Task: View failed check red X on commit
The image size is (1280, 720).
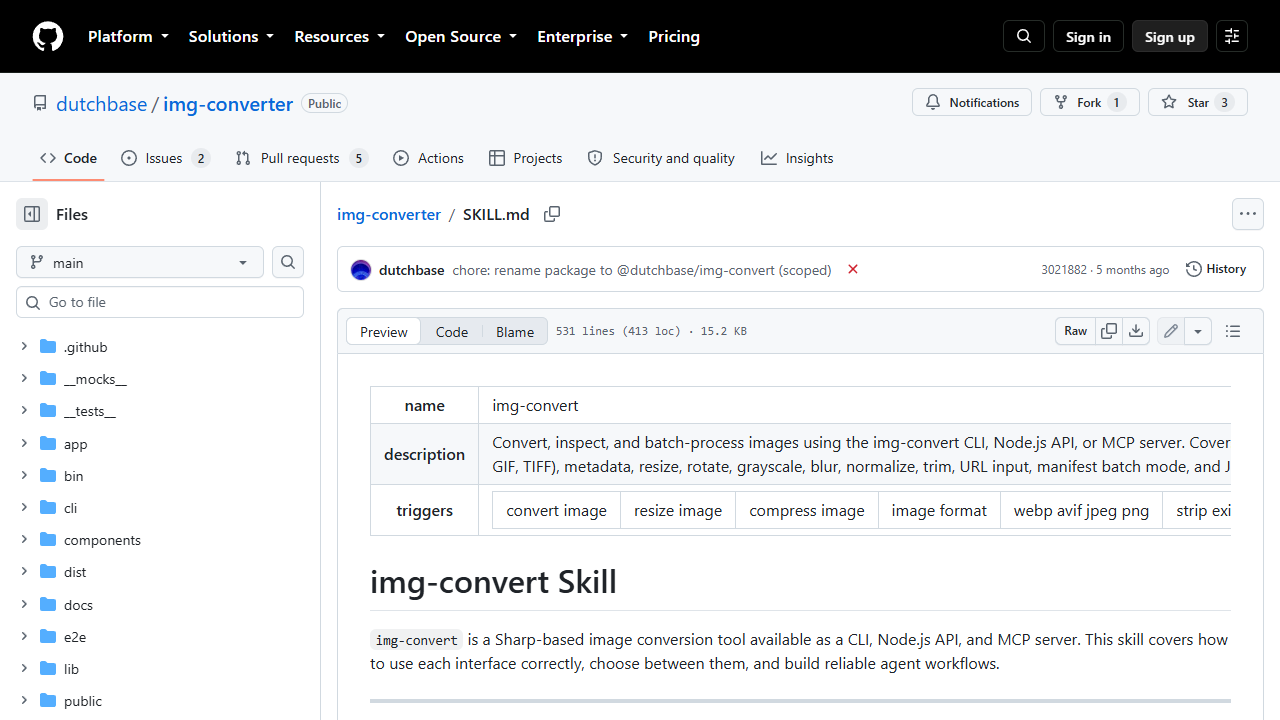Action: 853,269
